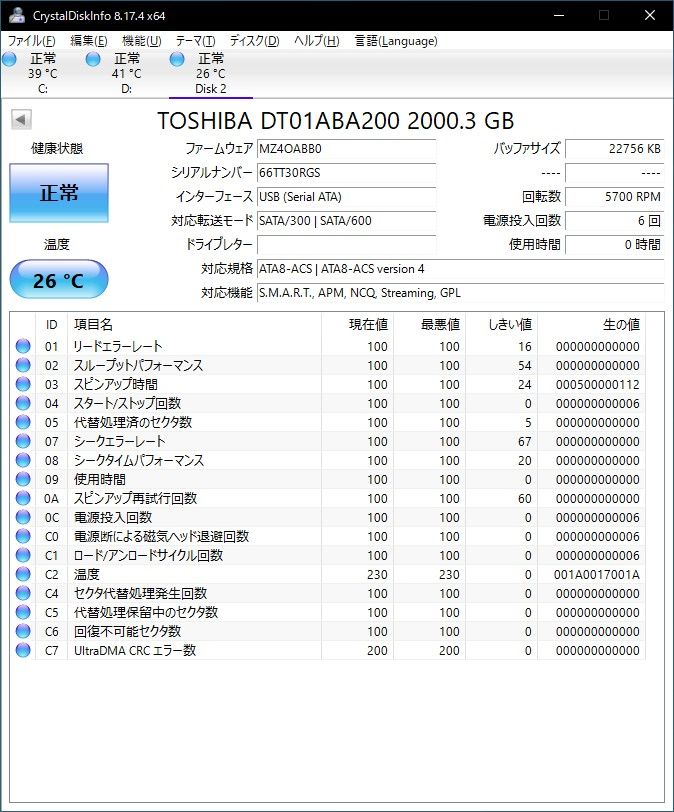
Task: Click status orb of attribute 07 シークエラーレート
Action: point(23,441)
